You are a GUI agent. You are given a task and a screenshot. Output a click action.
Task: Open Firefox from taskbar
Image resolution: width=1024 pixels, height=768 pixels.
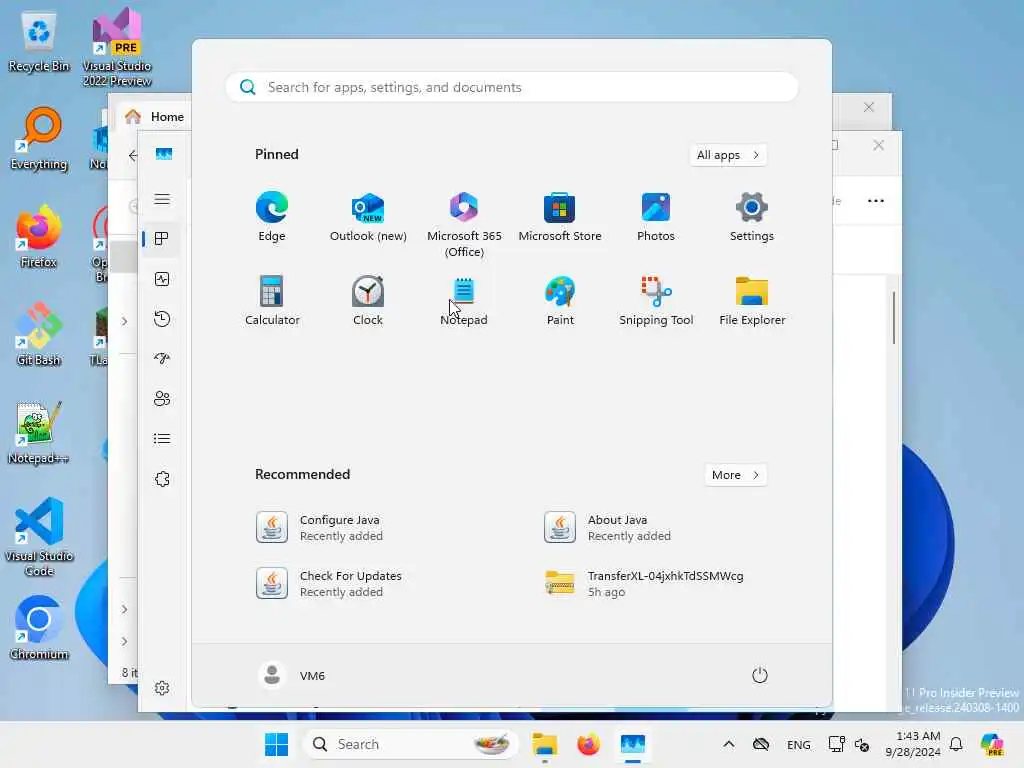588,744
